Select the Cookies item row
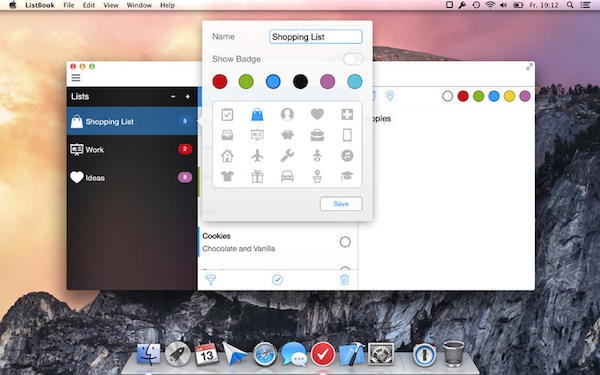Screen dimensions: 600x375 (x=278, y=242)
